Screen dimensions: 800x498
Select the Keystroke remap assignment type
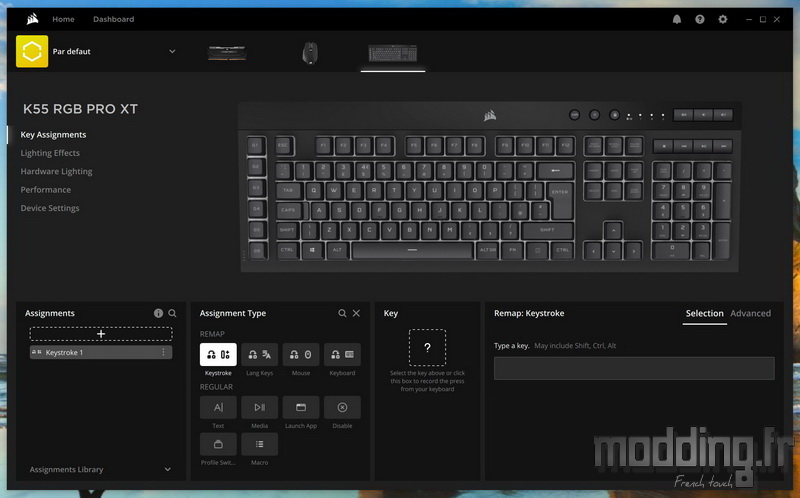click(x=218, y=354)
